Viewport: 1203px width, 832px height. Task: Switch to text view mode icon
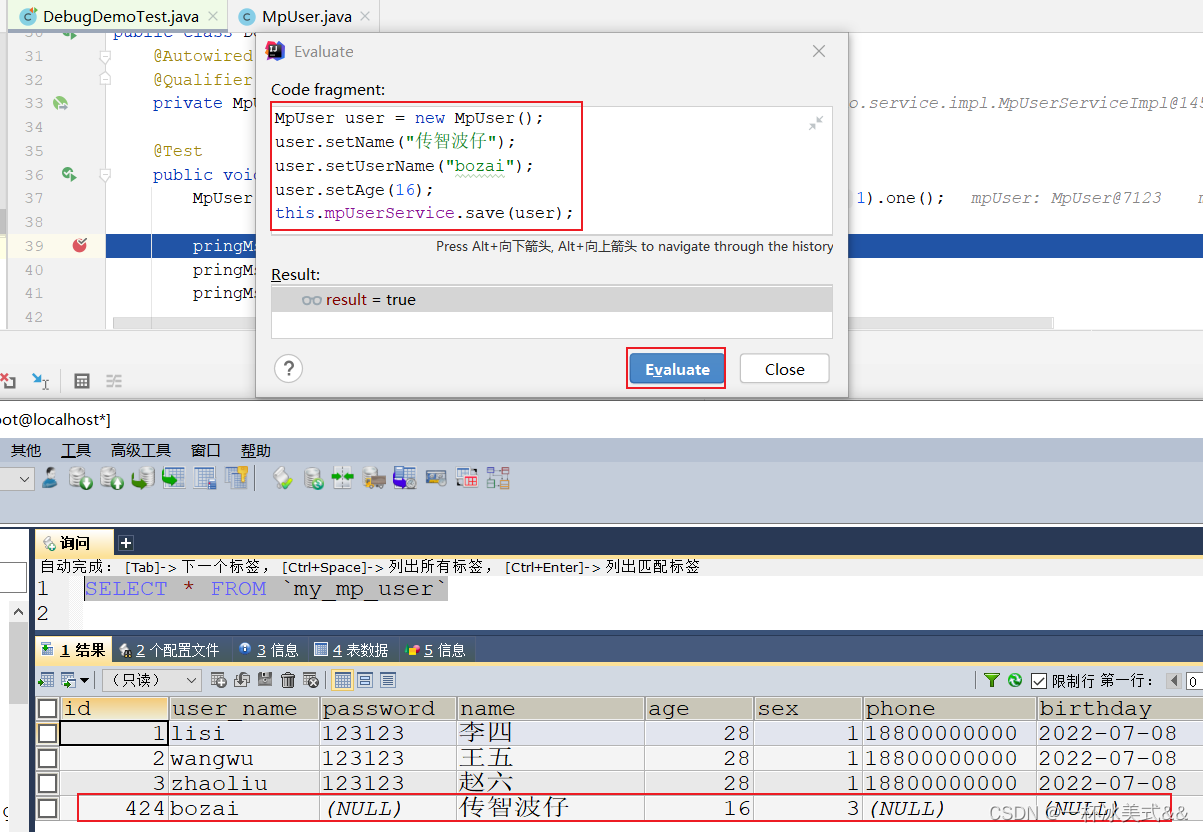pyautogui.click(x=388, y=680)
